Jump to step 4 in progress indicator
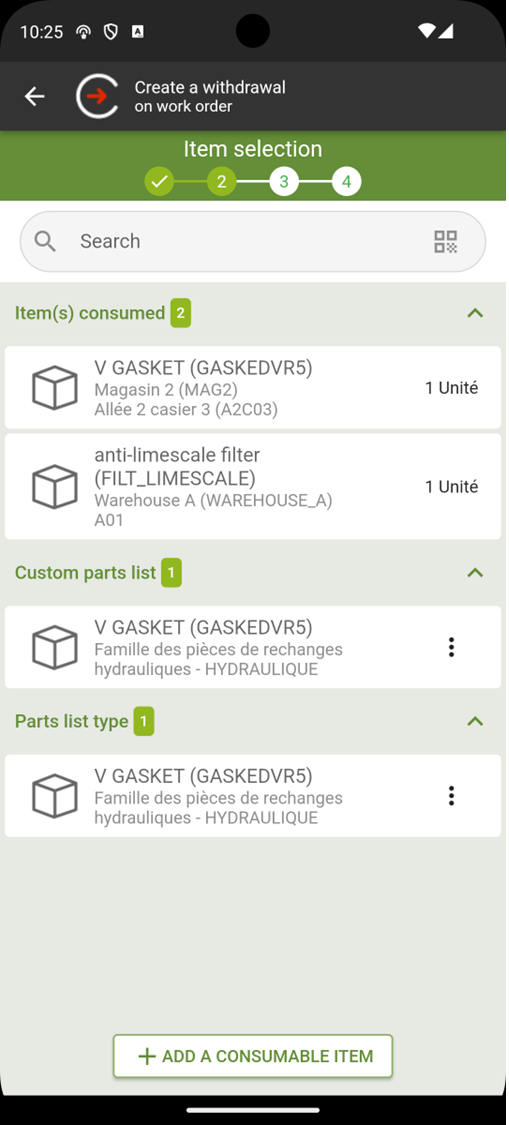The width and height of the screenshot is (509, 1125). tap(347, 182)
